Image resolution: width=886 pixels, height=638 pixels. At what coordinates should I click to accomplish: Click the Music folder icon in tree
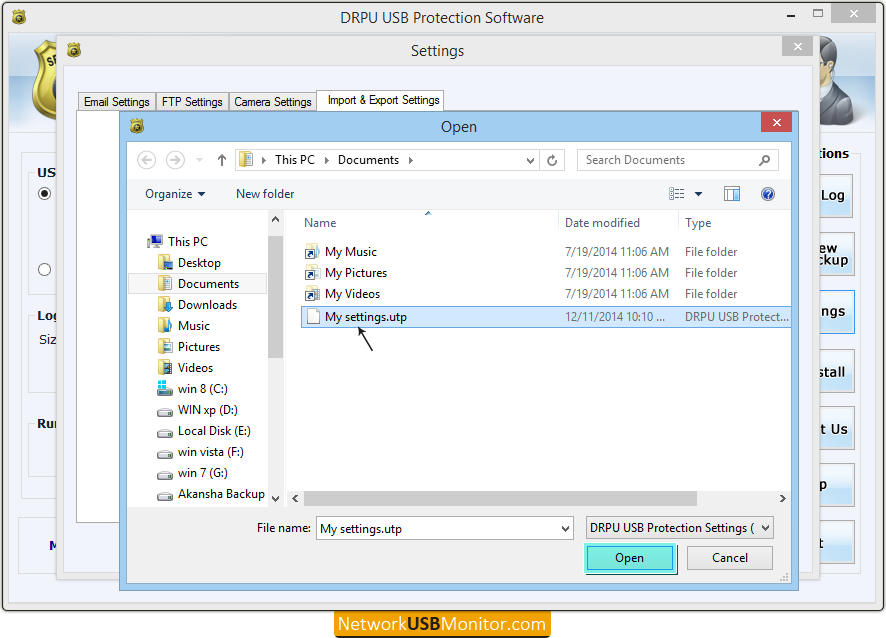(x=165, y=325)
